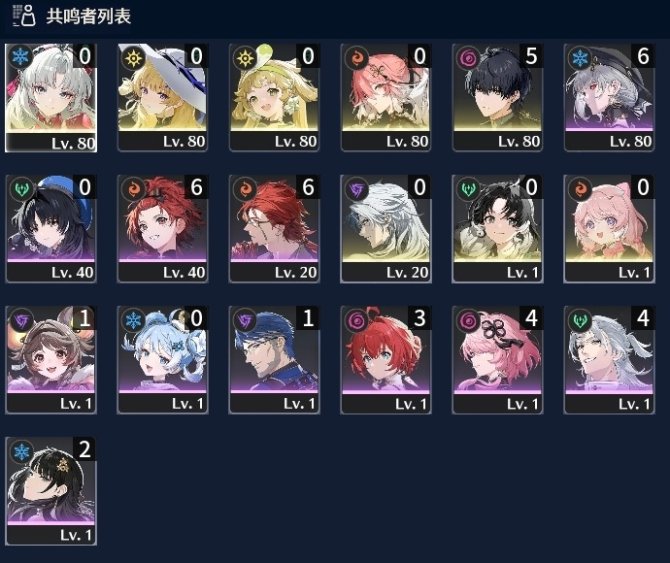The height and width of the screenshot is (563, 670).
Task: Click the ice element icon on the white-haired Lv. 80 character
Action: [20, 56]
